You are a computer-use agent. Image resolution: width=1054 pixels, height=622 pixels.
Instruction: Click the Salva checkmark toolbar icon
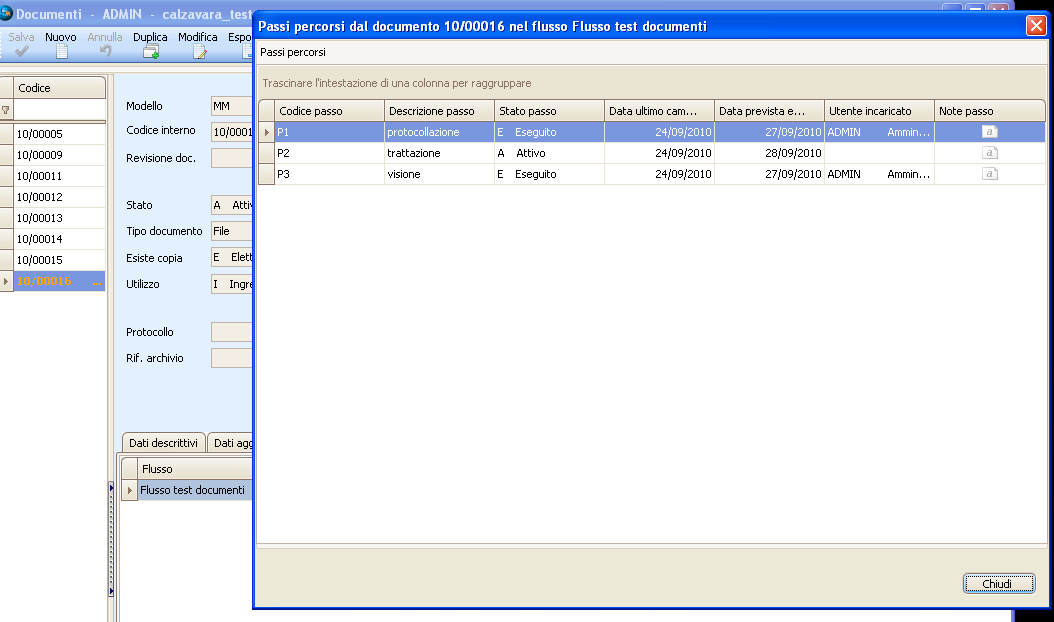(x=21, y=51)
